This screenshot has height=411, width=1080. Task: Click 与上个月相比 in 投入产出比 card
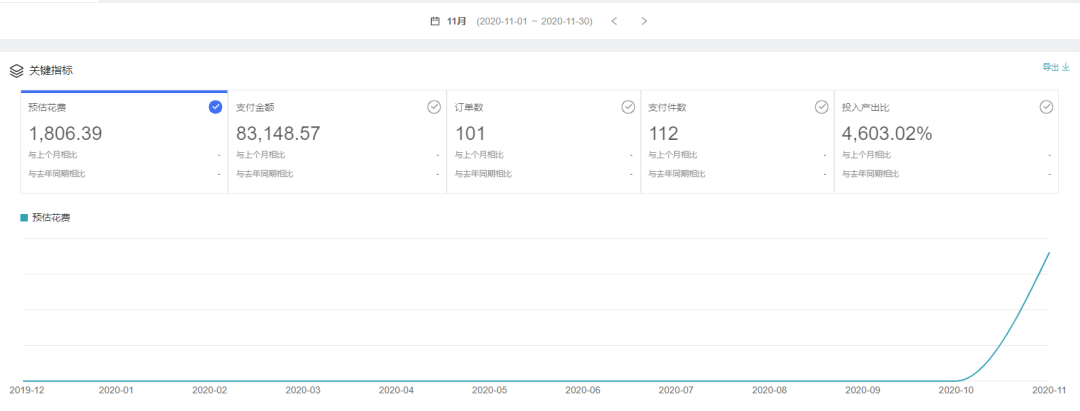(866, 156)
